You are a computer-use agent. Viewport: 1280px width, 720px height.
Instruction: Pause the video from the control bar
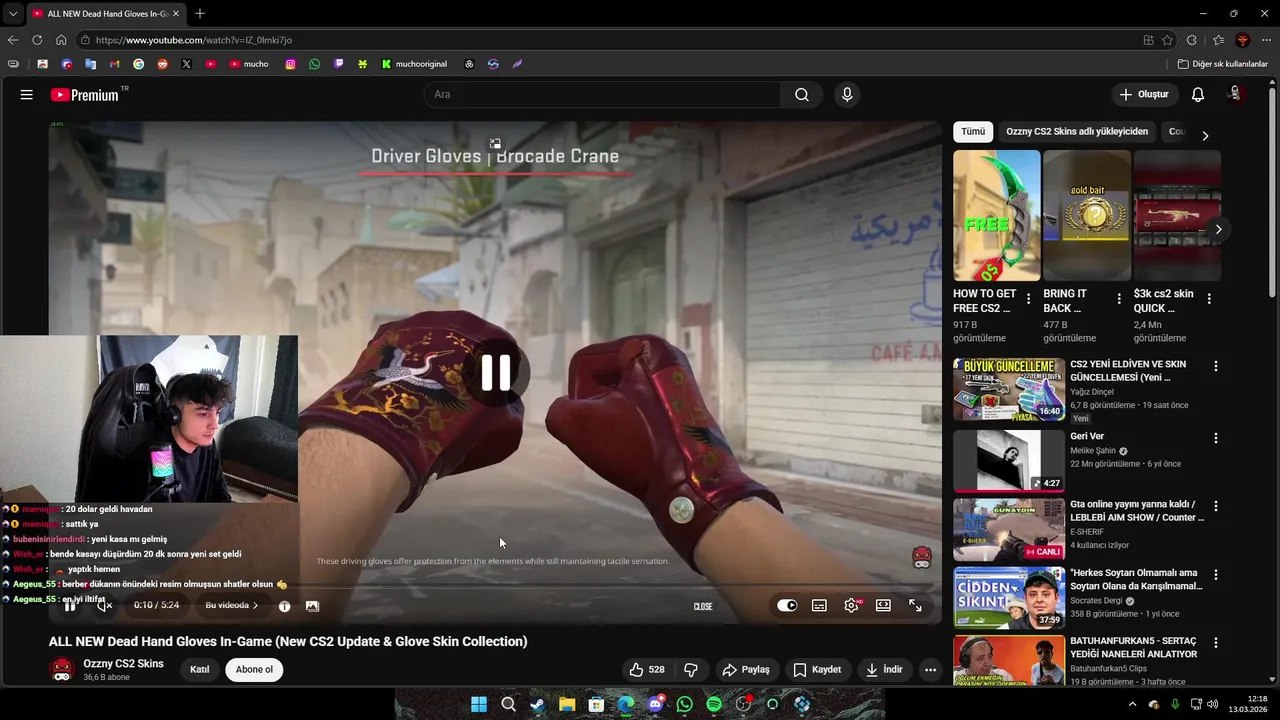coord(70,606)
